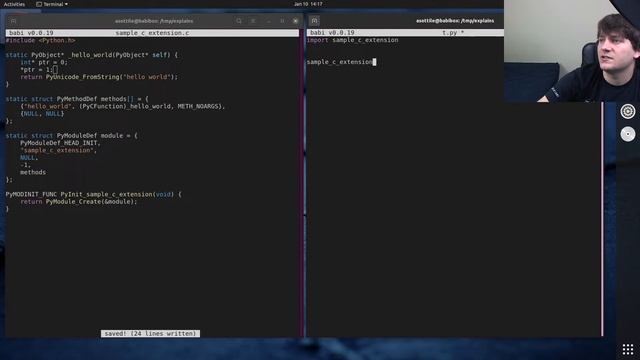Click the _hello_world function definition line
Image resolution: width=640 pixels, height=360 pixels.
point(91,55)
